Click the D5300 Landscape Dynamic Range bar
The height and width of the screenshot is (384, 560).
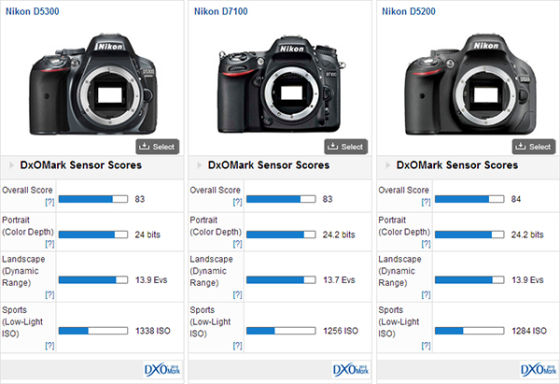(93, 280)
